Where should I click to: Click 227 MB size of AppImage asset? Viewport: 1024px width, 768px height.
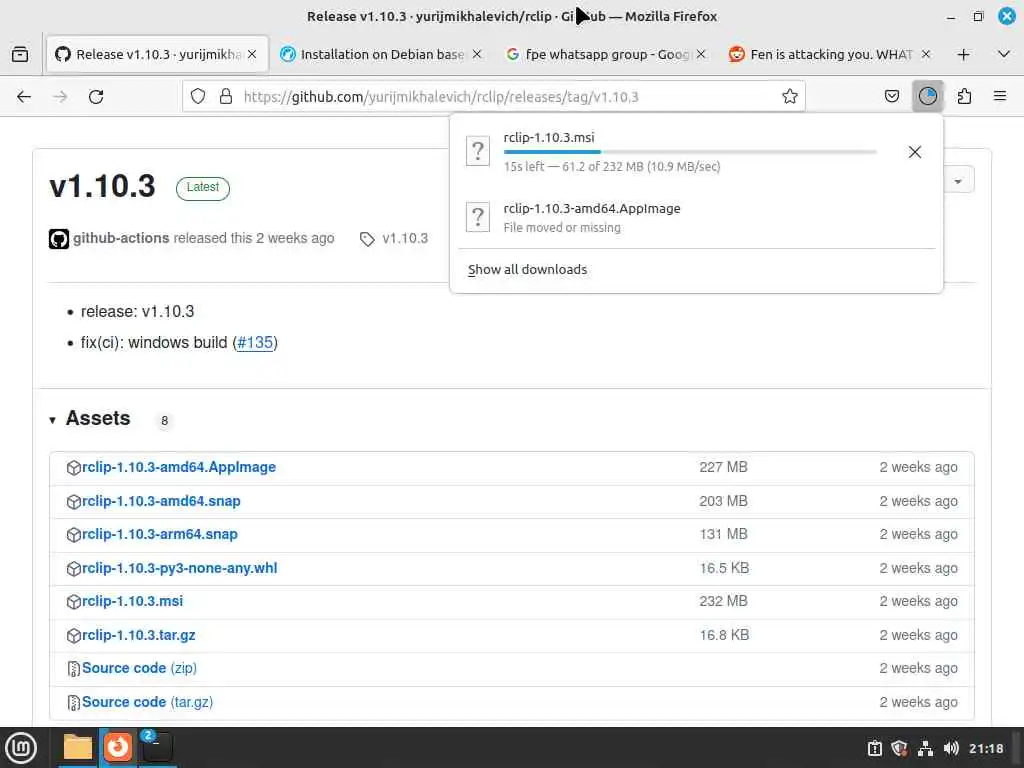pos(723,467)
